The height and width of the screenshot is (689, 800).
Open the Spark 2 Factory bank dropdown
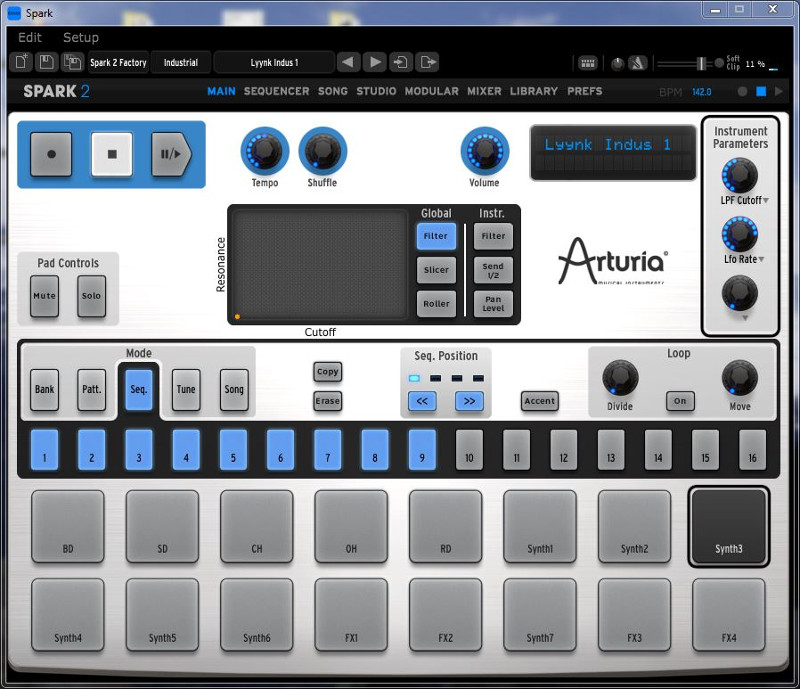coord(118,62)
